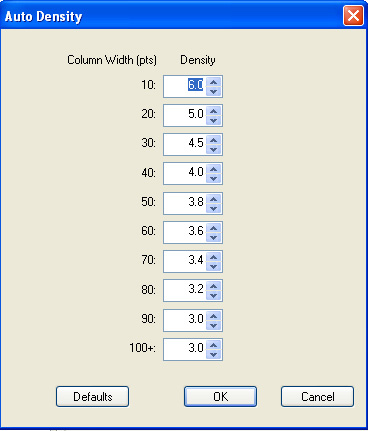Image resolution: width=368 pixels, height=431 pixels.
Task: Click up arrow on the 30 row spinner
Action: click(x=213, y=140)
